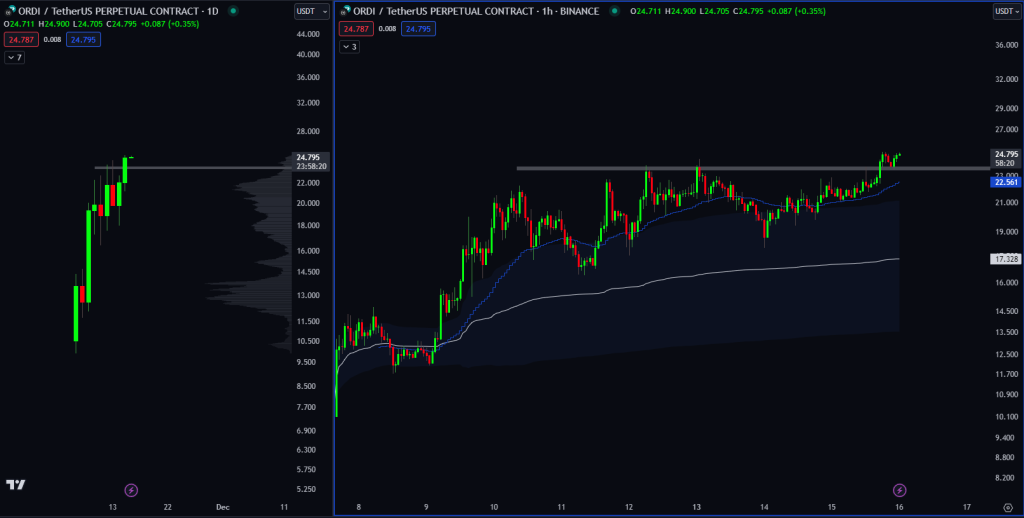
Task: Click the blue 24.795 buy button on the daily chart
Action: tap(83, 40)
